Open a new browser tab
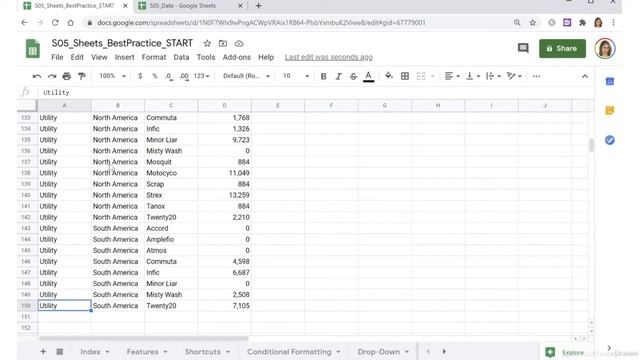This screenshot has height=360, width=640. (x=258, y=6)
